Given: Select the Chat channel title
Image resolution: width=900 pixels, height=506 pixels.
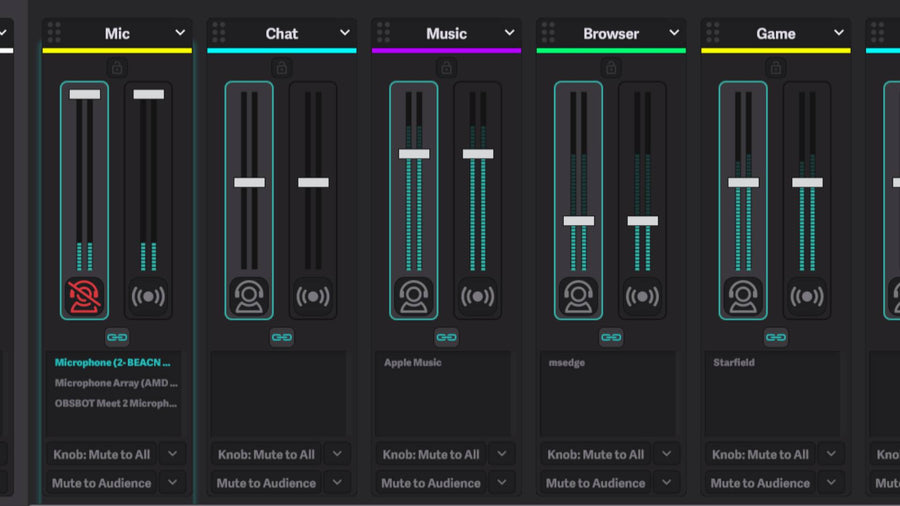Looking at the screenshot, I should (x=282, y=33).
